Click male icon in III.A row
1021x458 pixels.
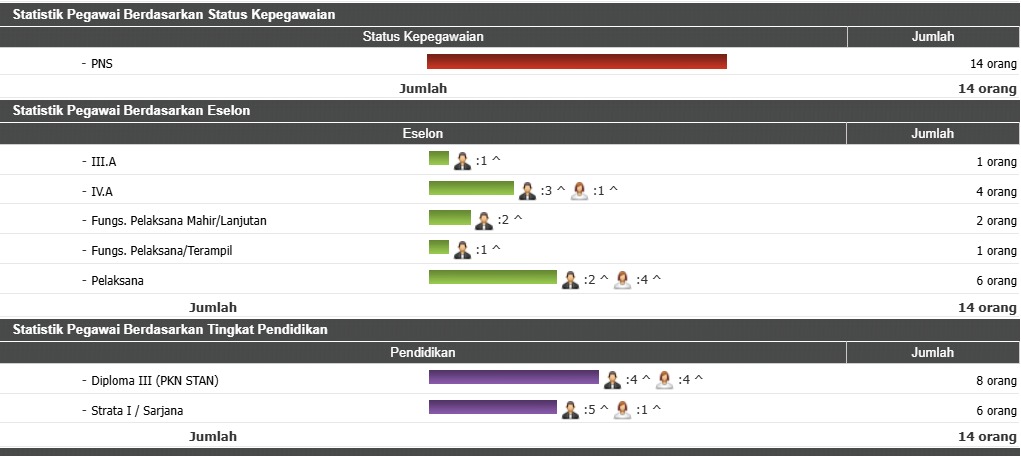[462, 162]
